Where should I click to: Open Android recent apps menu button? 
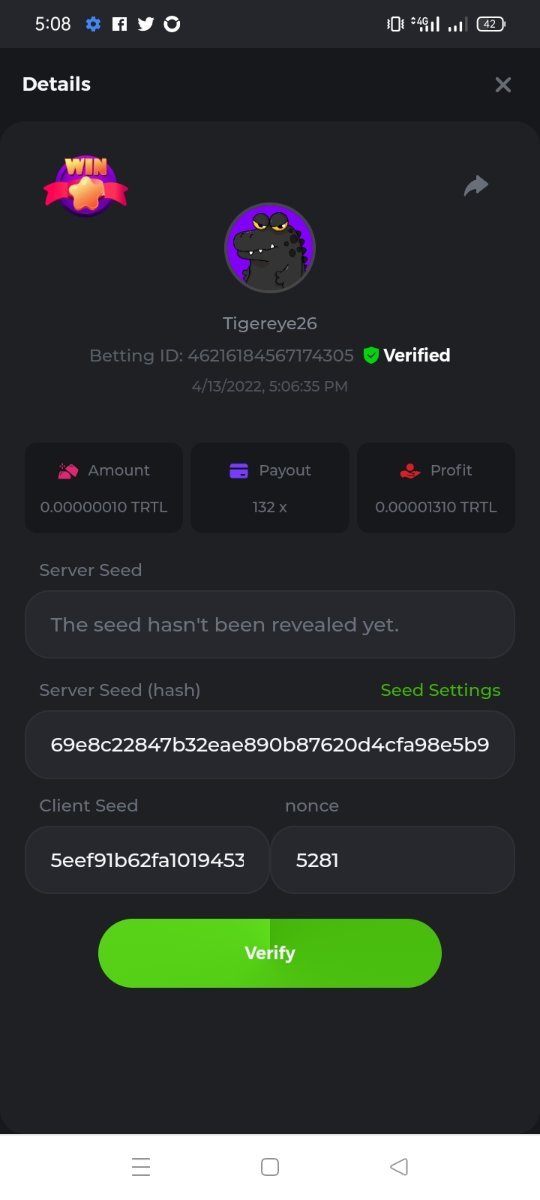pos(141,1166)
